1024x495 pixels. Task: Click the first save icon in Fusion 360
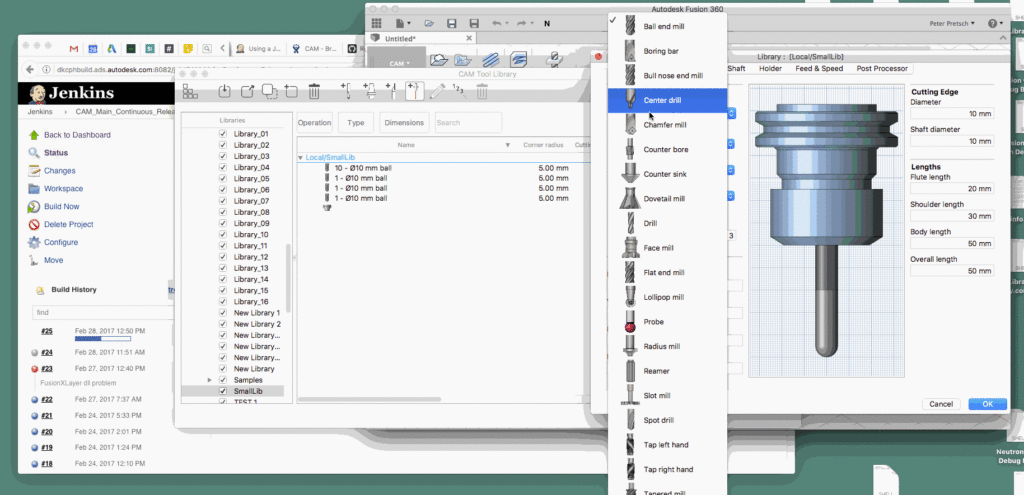[452, 24]
